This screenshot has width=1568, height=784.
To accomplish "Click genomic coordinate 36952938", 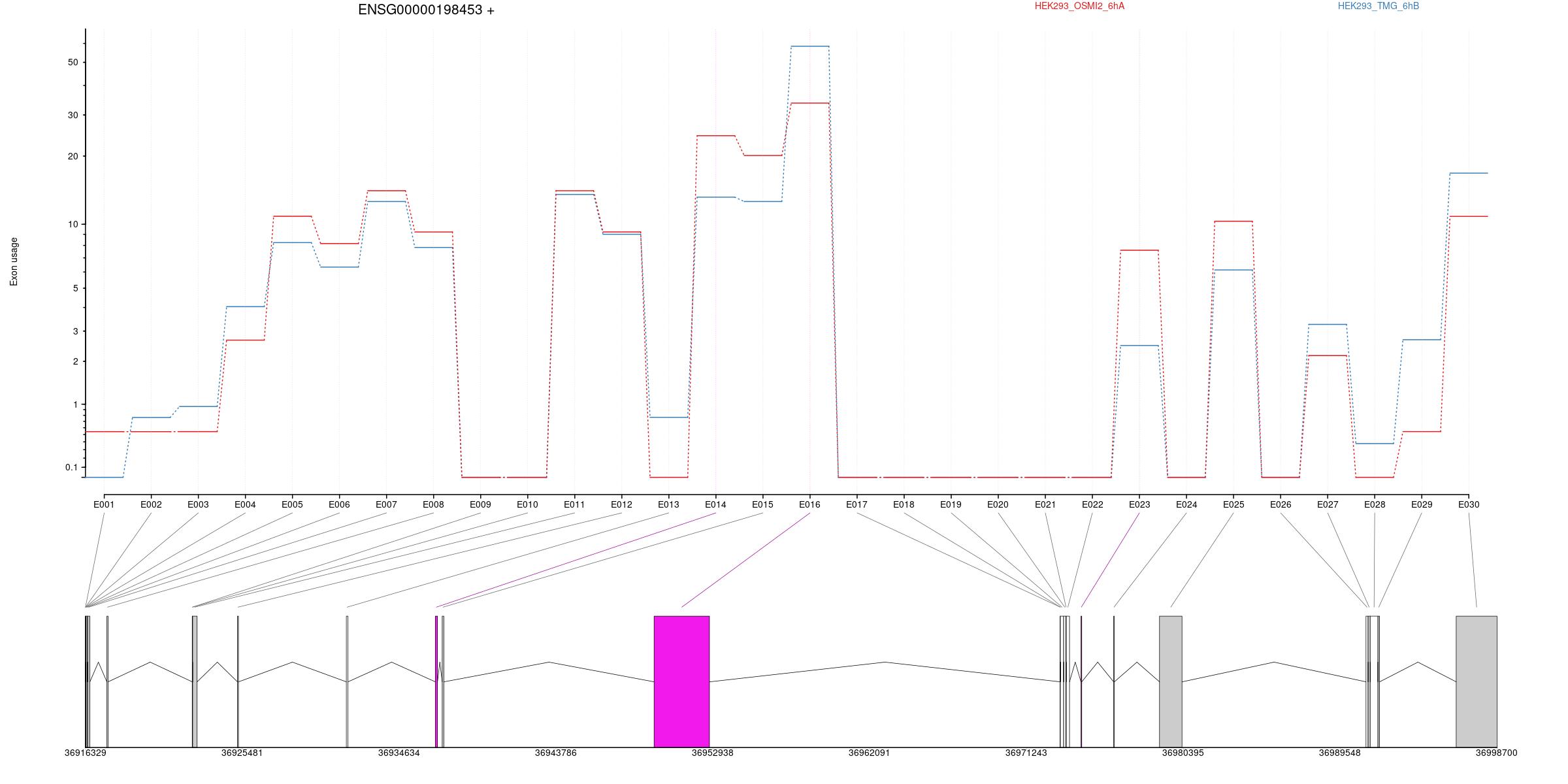I will pyautogui.click(x=713, y=753).
